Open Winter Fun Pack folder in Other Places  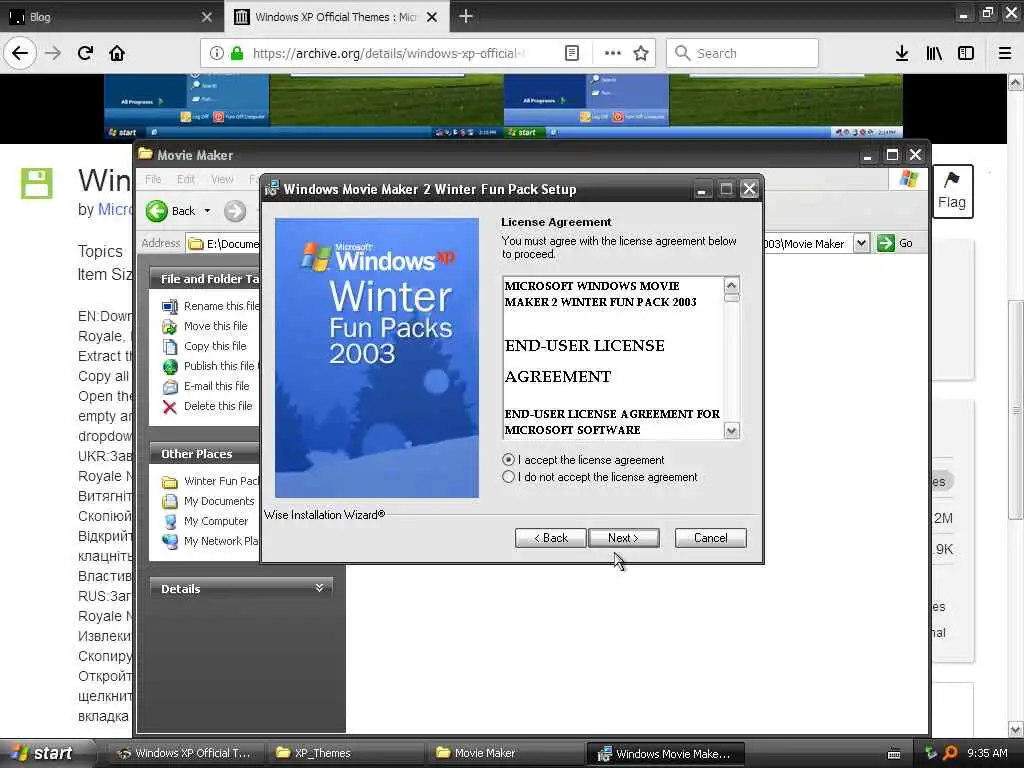pyautogui.click(x=210, y=481)
